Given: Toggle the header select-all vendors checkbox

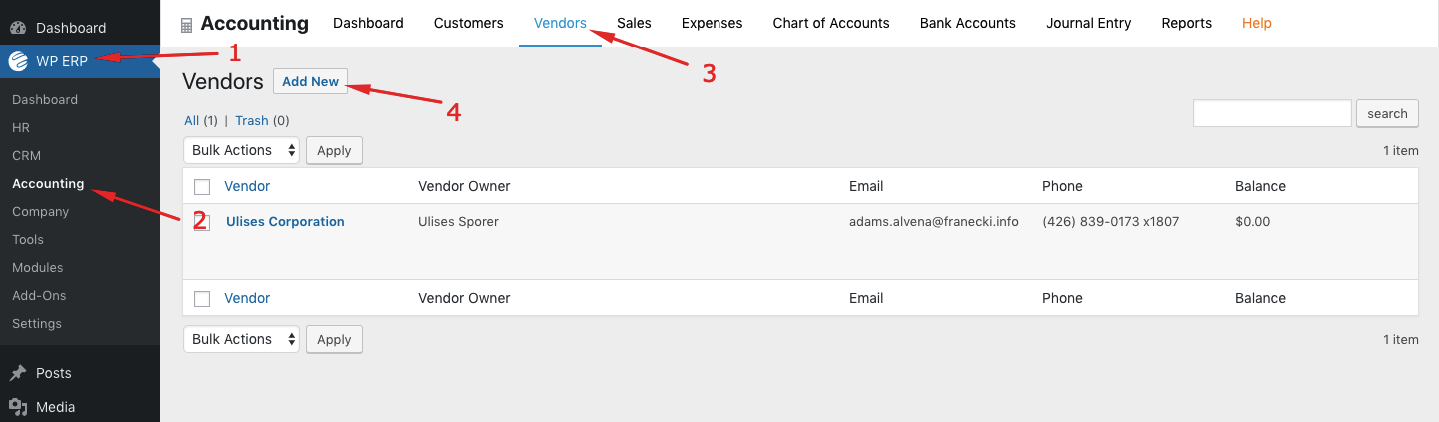Looking at the screenshot, I should tap(202, 187).
